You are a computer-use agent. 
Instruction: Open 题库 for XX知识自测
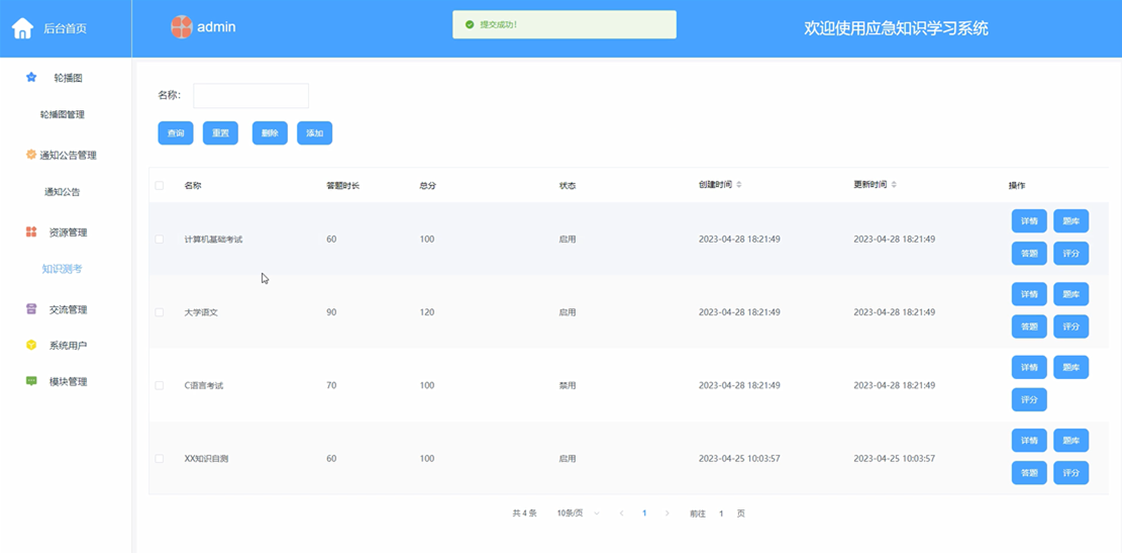coord(1071,440)
